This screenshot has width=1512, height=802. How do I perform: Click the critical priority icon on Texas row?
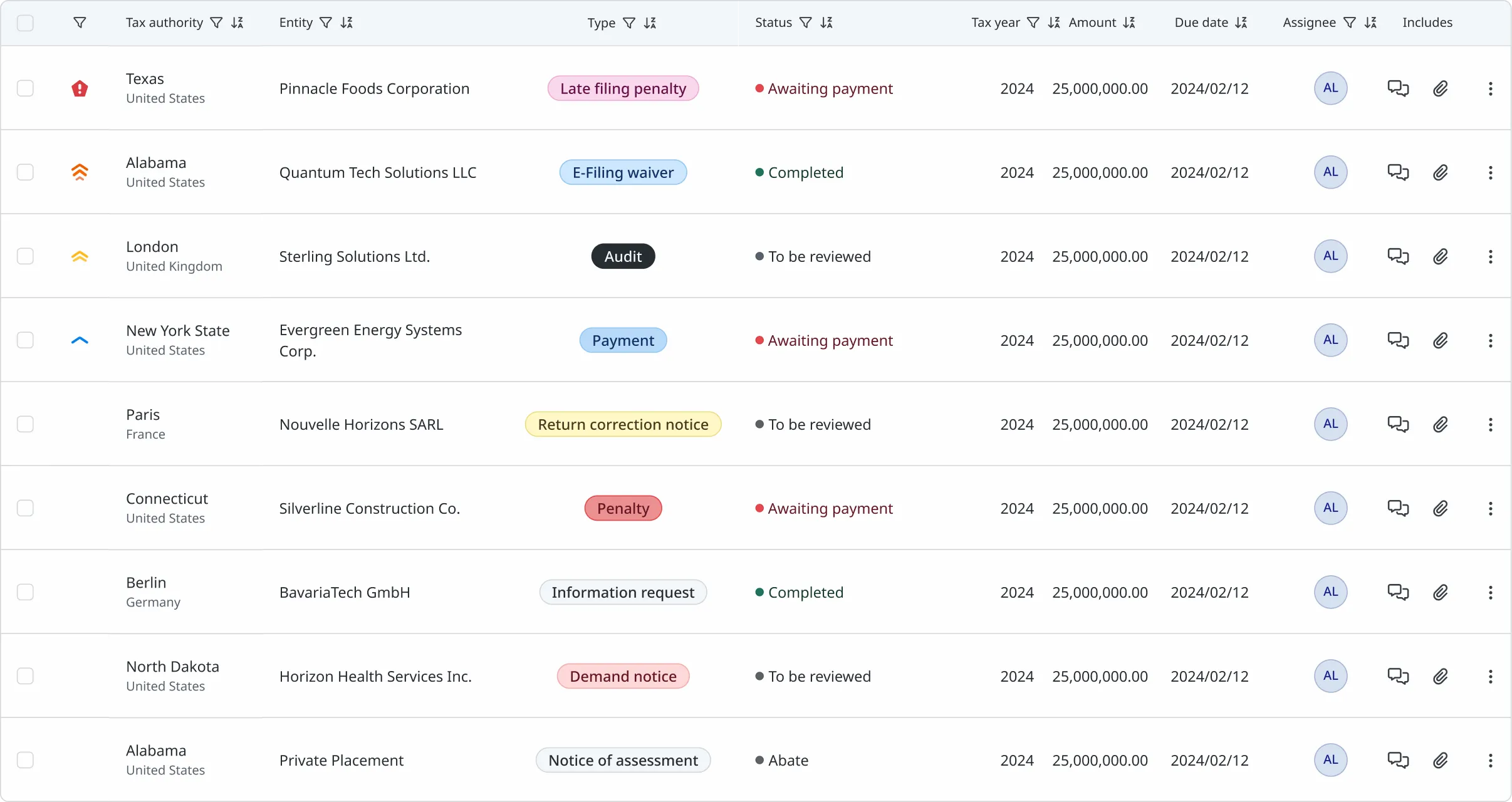click(x=80, y=88)
